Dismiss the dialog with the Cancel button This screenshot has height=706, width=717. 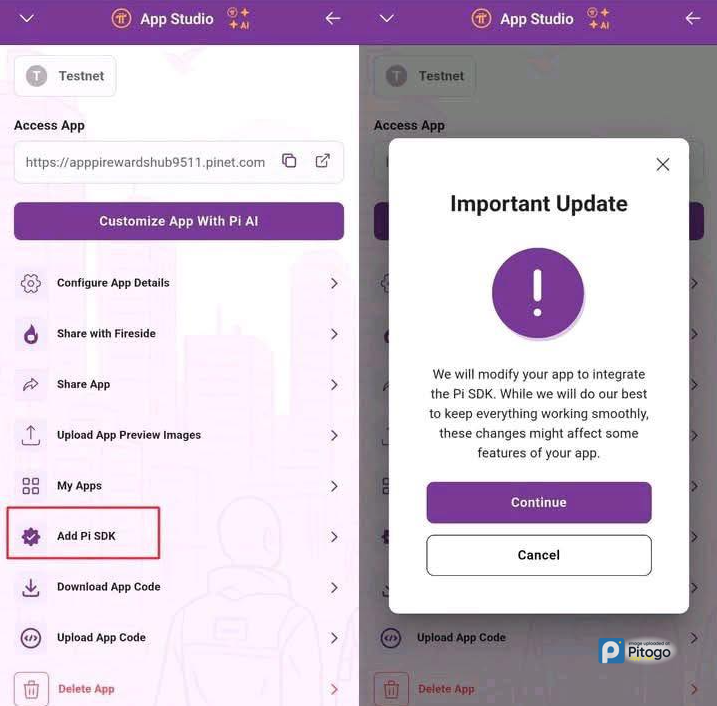pos(539,555)
